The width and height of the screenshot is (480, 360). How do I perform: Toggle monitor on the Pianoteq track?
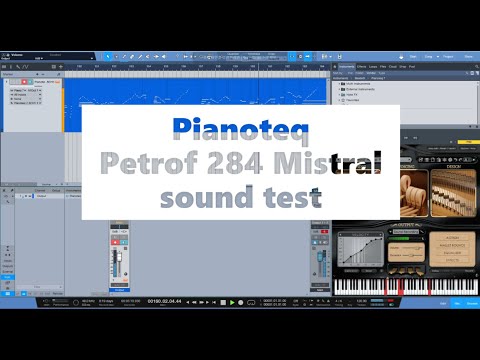30,82
